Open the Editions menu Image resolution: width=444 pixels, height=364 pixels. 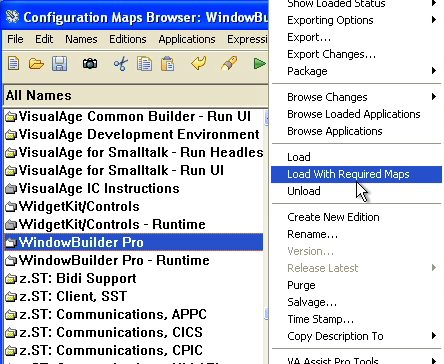tap(128, 39)
